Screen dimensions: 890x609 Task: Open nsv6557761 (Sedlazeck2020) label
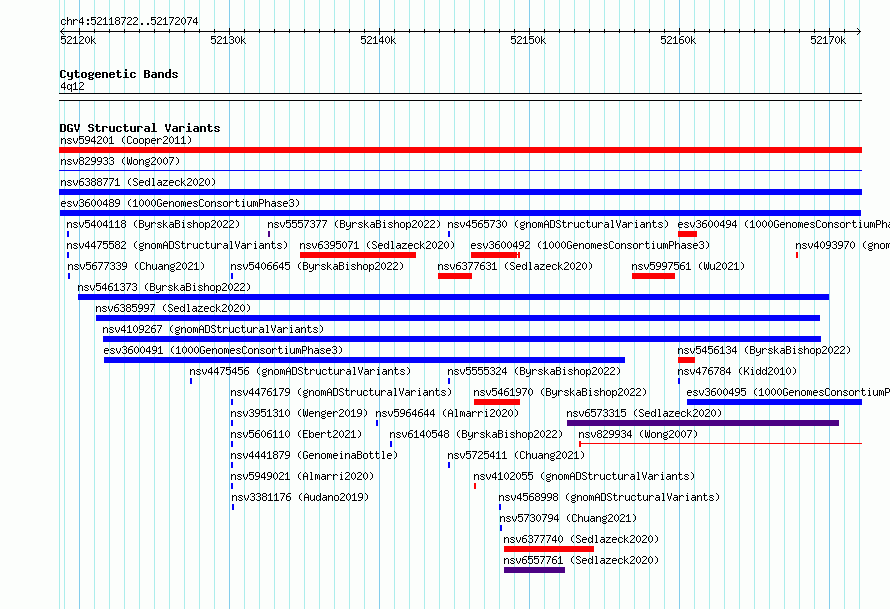click(x=581, y=560)
